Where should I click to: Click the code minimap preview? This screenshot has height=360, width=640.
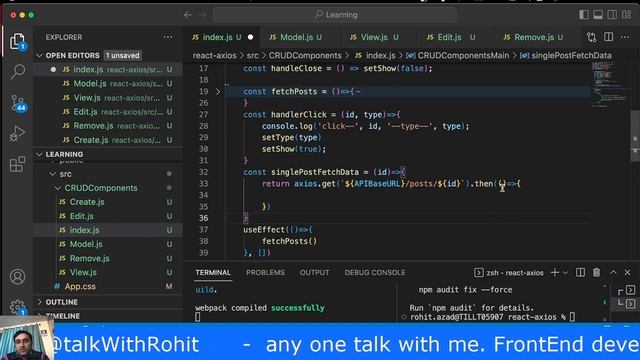(x=610, y=84)
